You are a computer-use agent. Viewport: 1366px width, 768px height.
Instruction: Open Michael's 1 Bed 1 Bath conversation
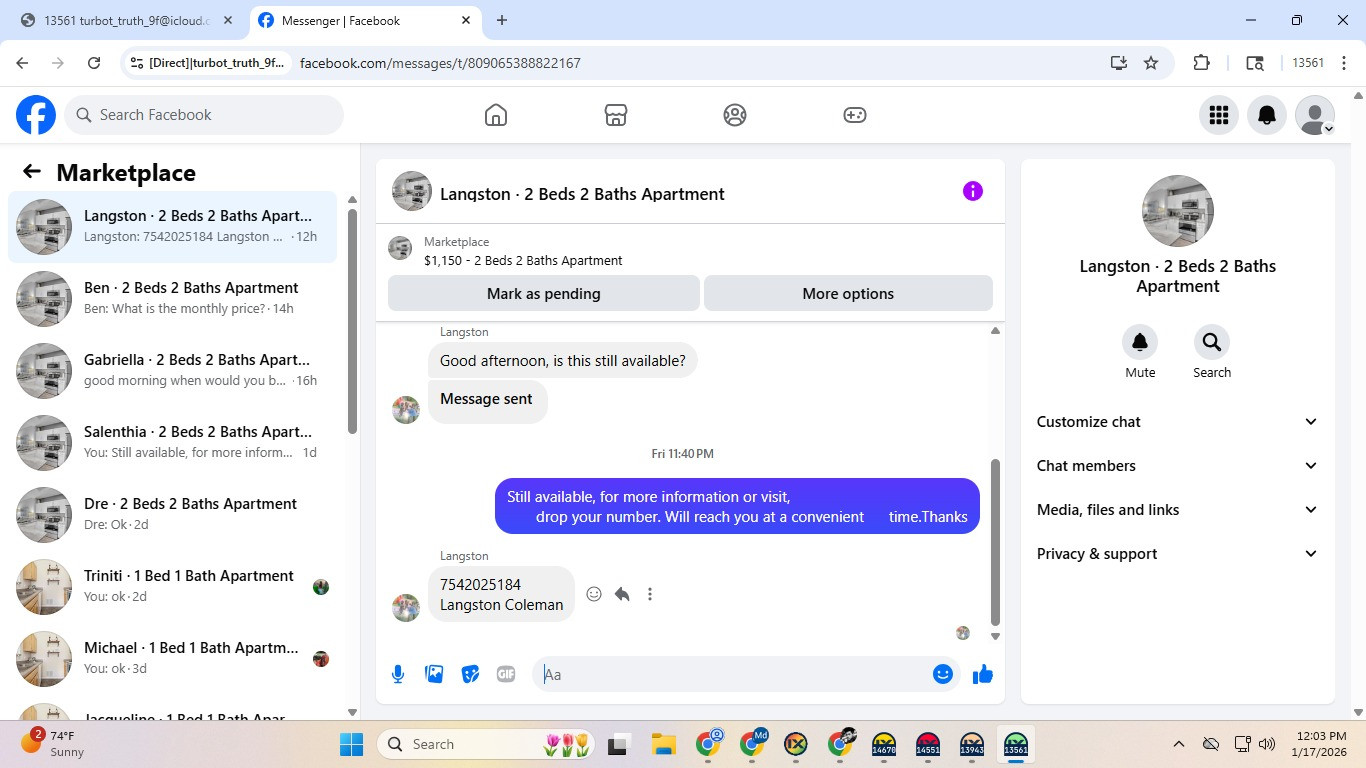coord(172,658)
